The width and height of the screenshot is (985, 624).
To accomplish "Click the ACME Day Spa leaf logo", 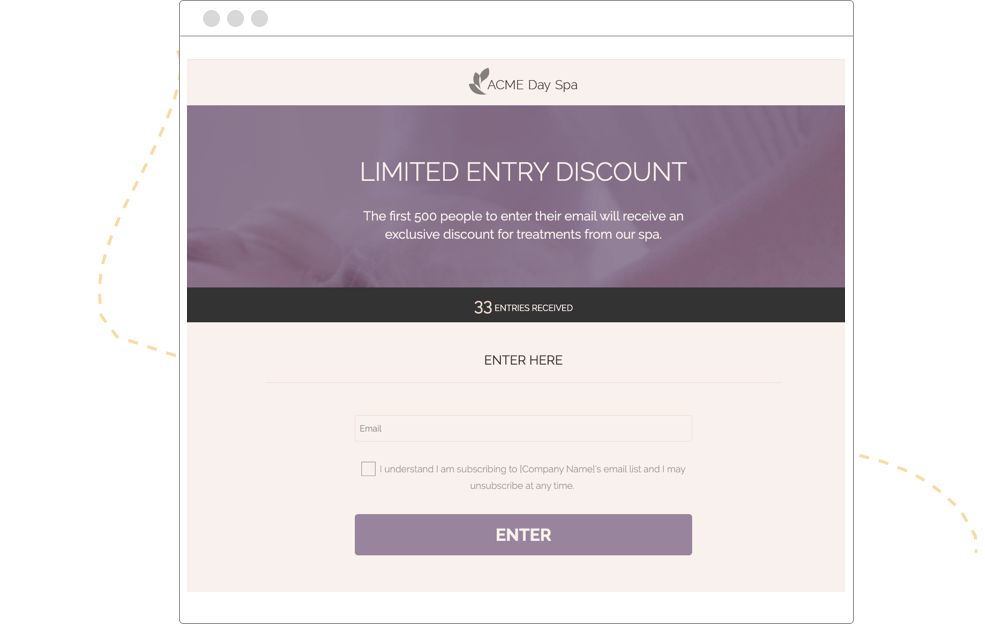I will (479, 82).
